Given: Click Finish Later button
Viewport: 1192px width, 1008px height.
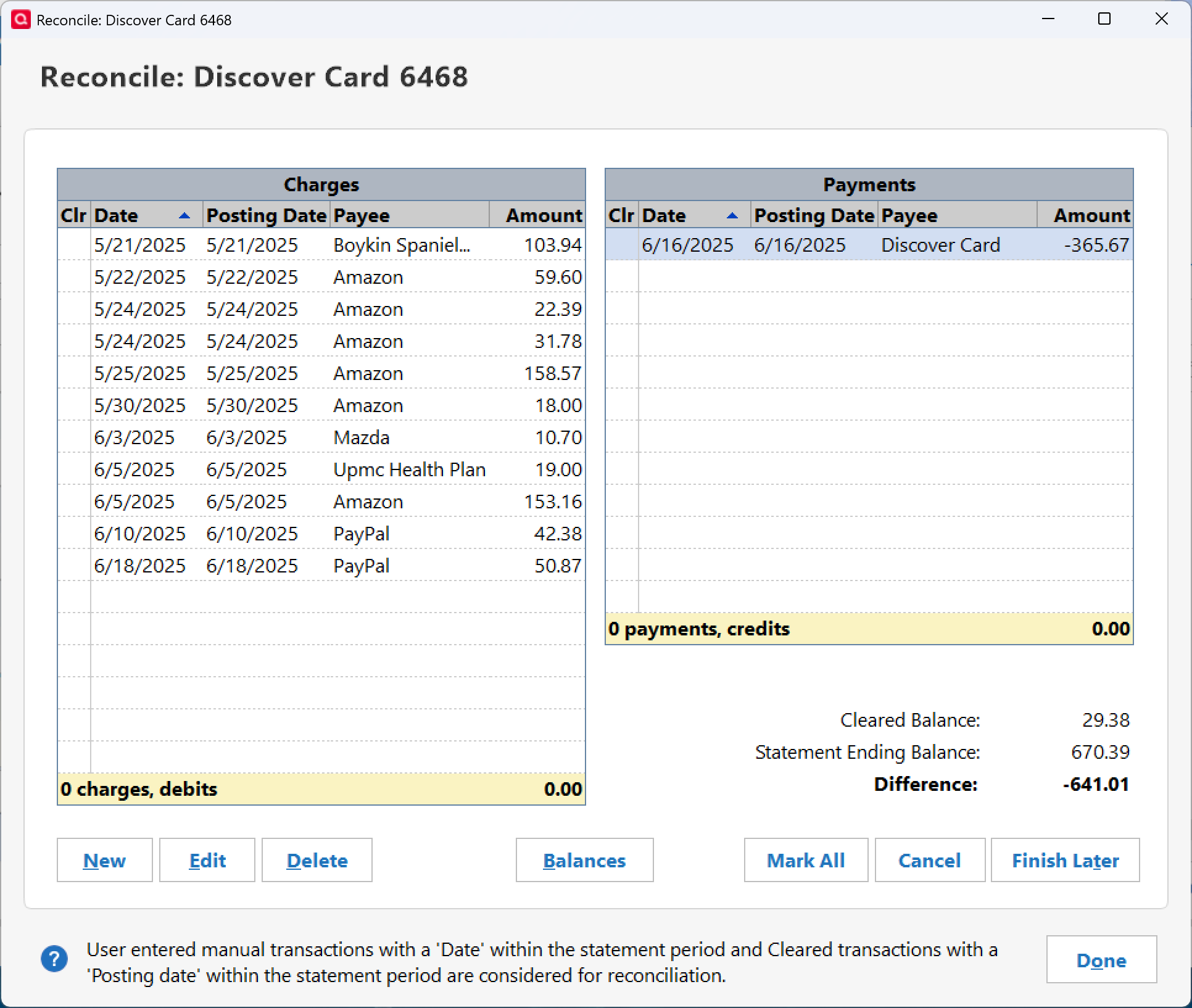Looking at the screenshot, I should coord(1066,860).
